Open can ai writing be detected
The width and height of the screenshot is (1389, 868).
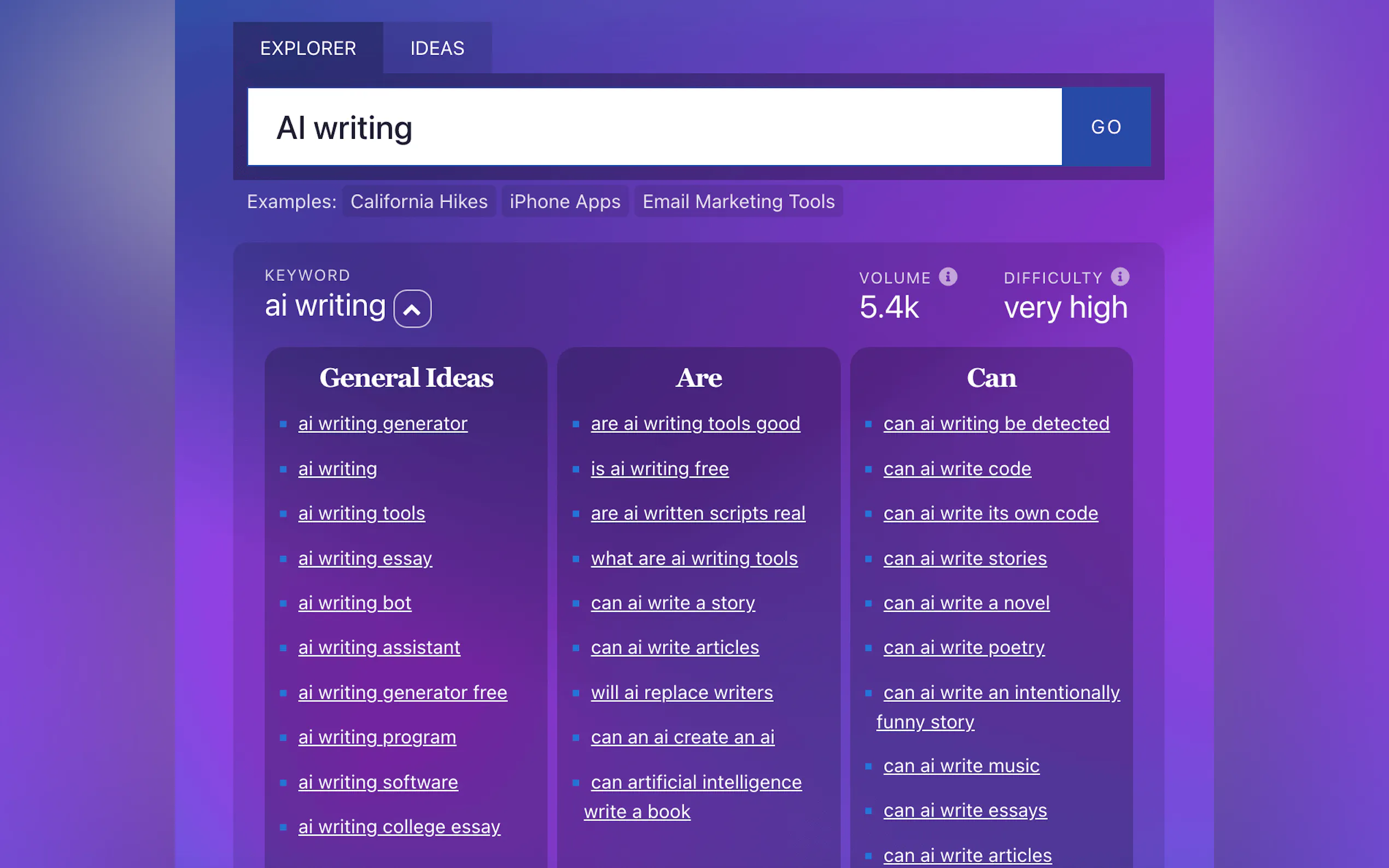996,424
